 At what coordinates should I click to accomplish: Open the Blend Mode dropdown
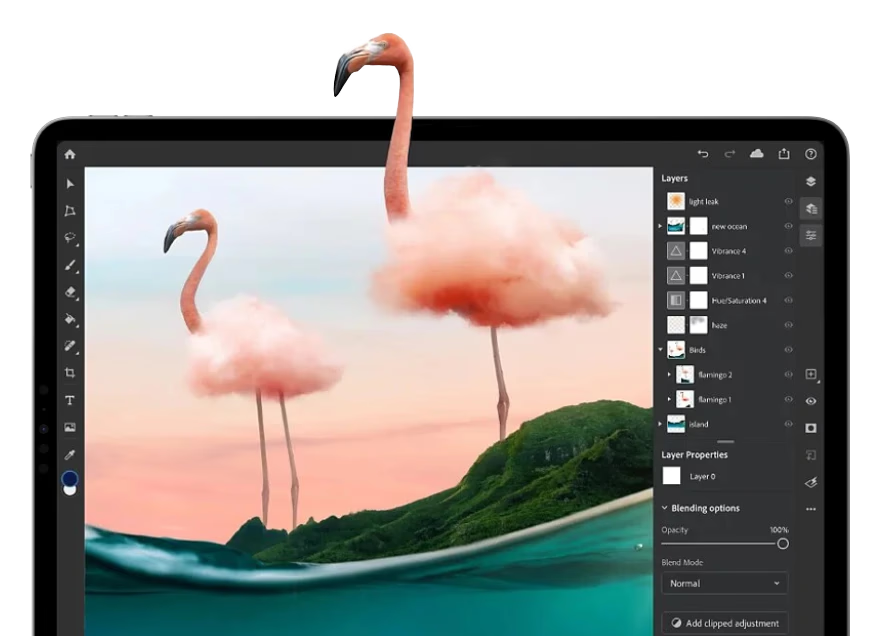(x=725, y=583)
